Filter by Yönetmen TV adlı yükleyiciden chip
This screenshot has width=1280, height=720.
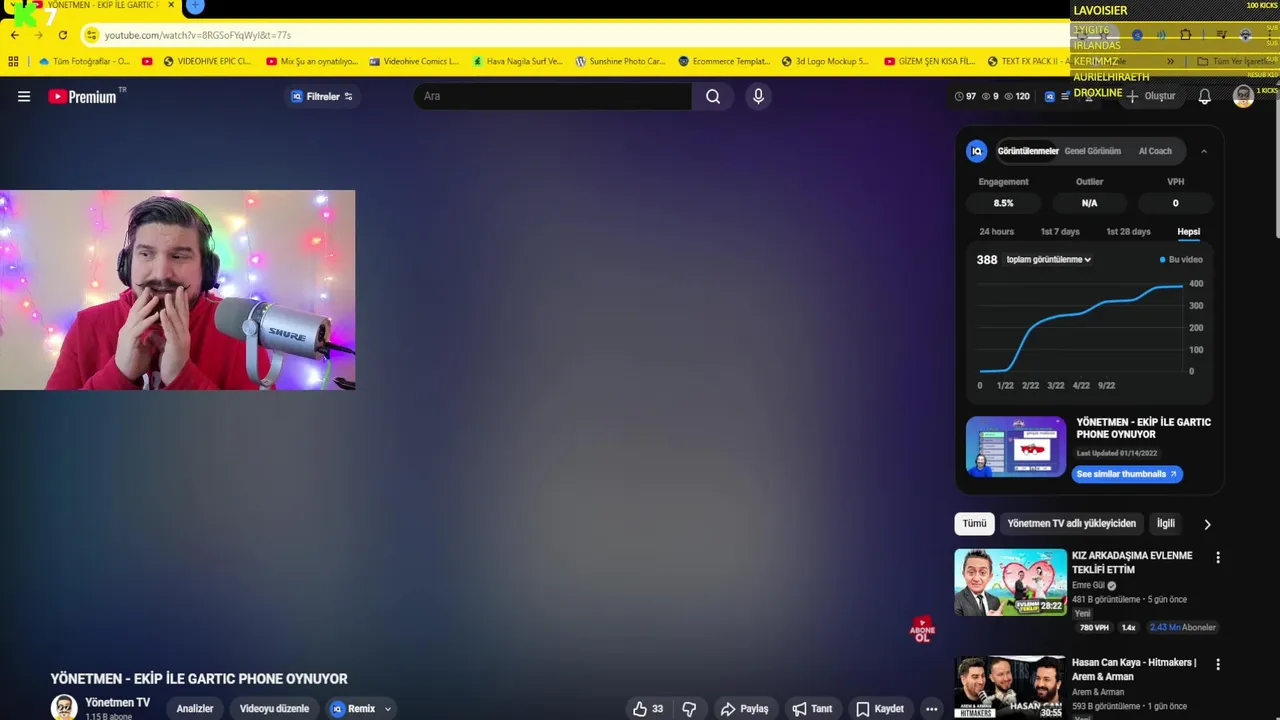click(1072, 524)
